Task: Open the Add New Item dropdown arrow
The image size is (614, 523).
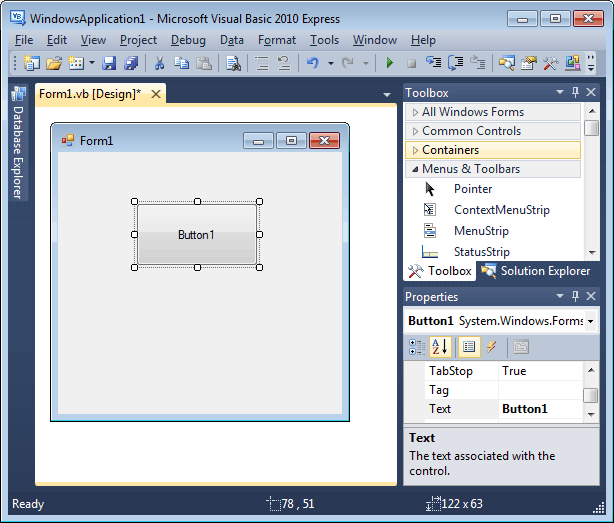Action: click(x=92, y=63)
